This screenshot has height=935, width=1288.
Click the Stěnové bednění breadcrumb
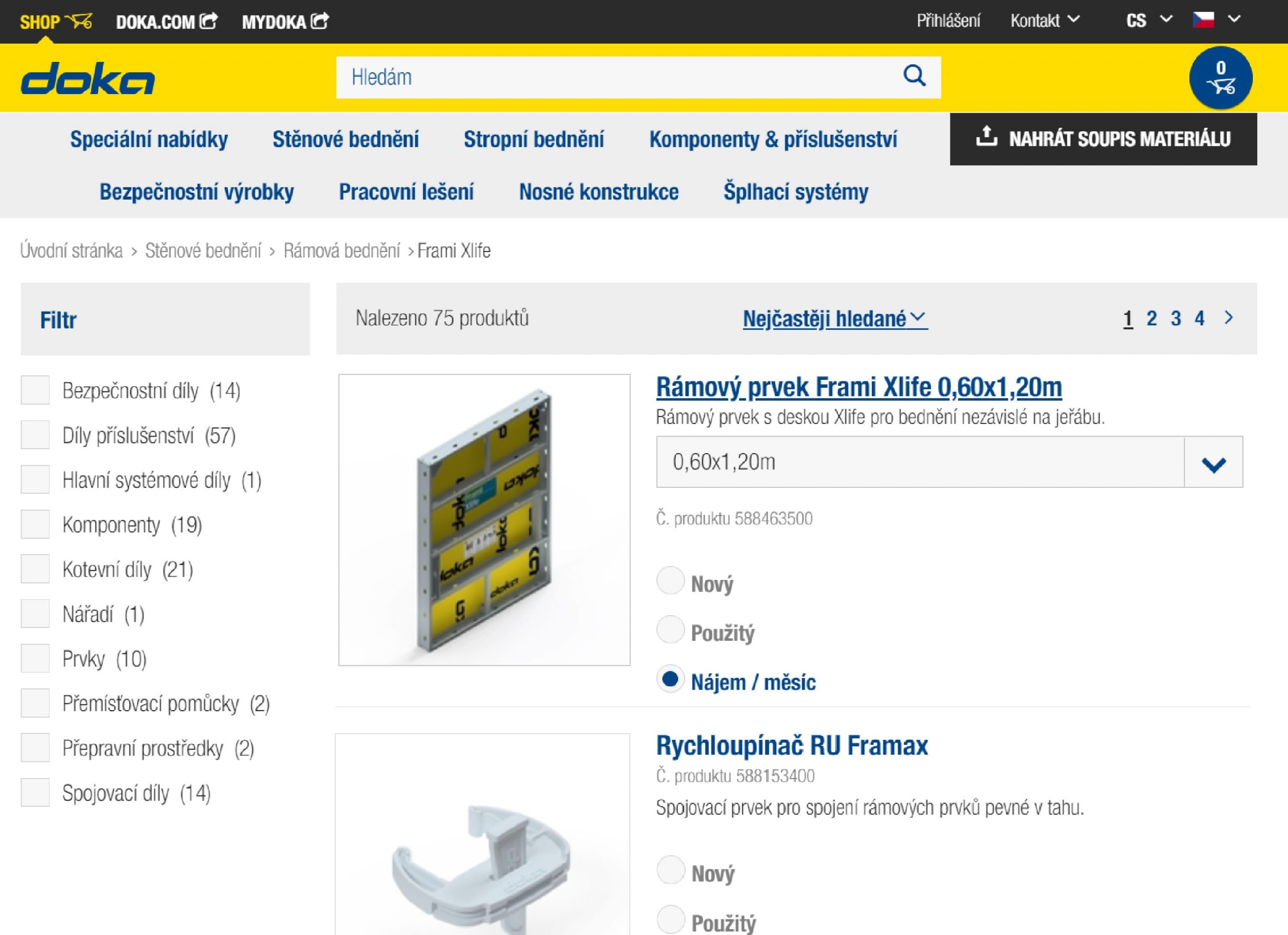[x=203, y=250]
